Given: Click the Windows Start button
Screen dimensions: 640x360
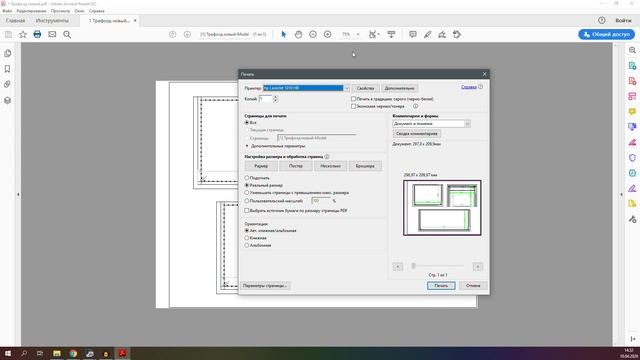Looking at the screenshot, I should [x=7, y=353].
